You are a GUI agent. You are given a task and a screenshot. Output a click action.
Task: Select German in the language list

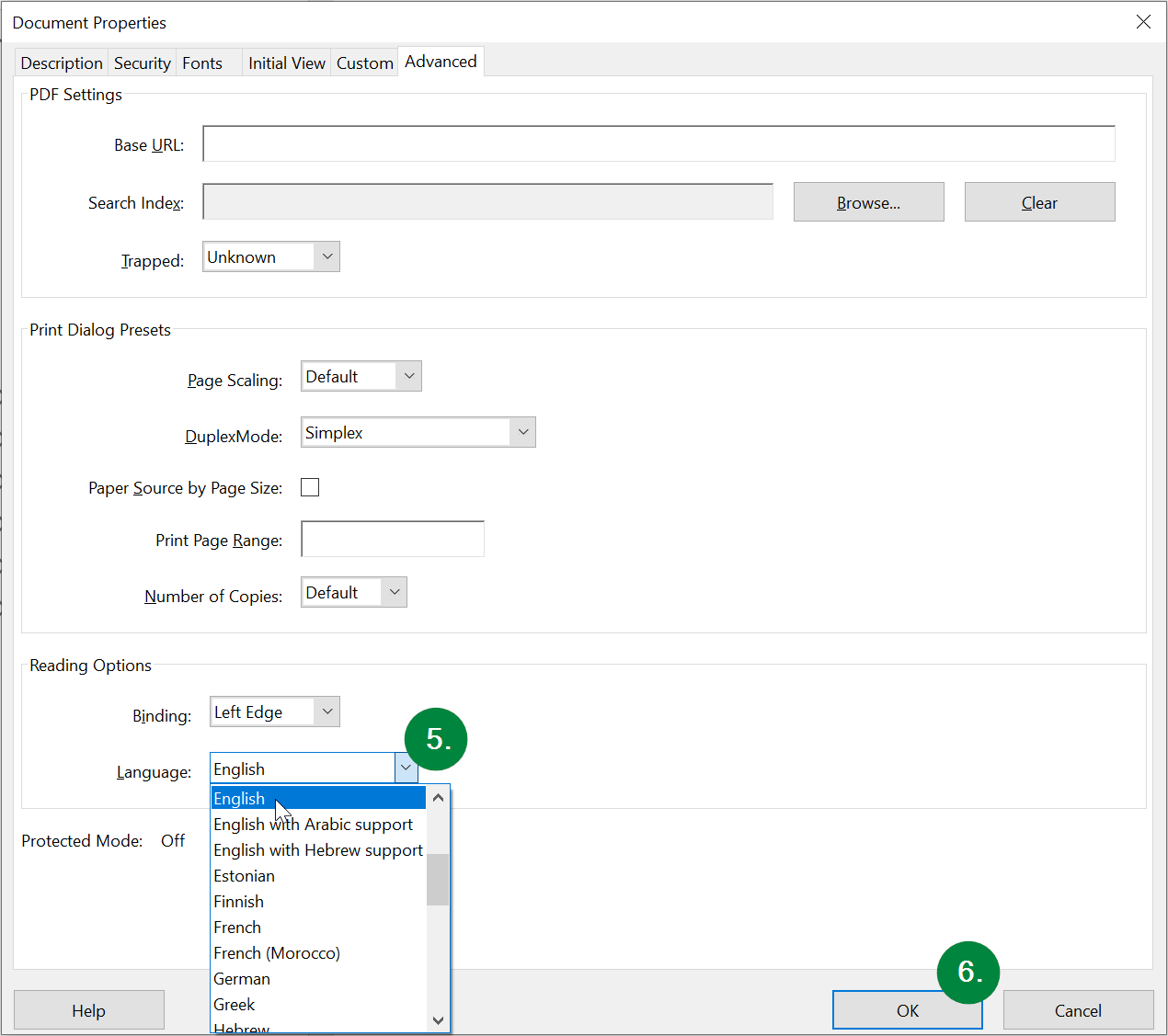318,978
